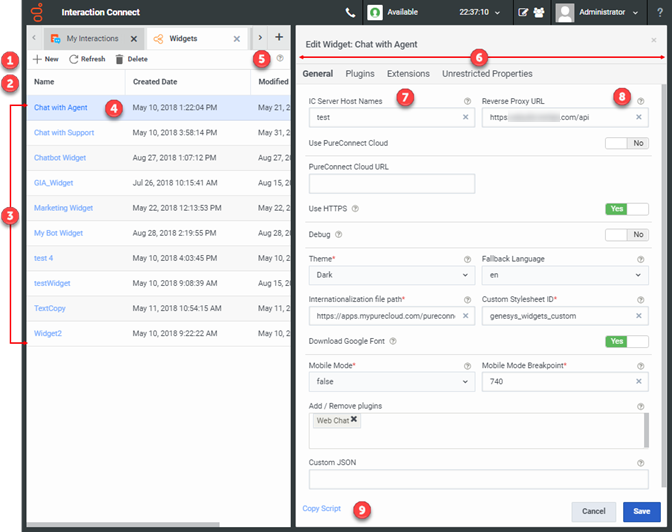Turn off Download Google Font toggle
The height and width of the screenshot is (532, 672).
(x=627, y=341)
